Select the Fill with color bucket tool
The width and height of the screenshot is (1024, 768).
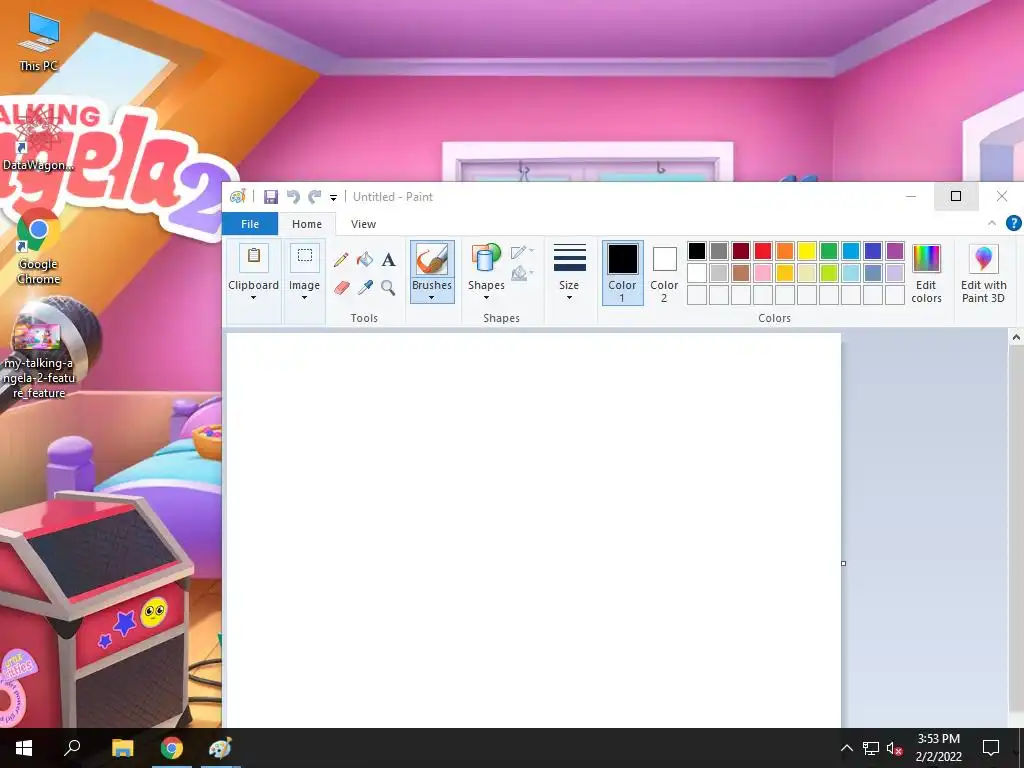click(x=364, y=260)
